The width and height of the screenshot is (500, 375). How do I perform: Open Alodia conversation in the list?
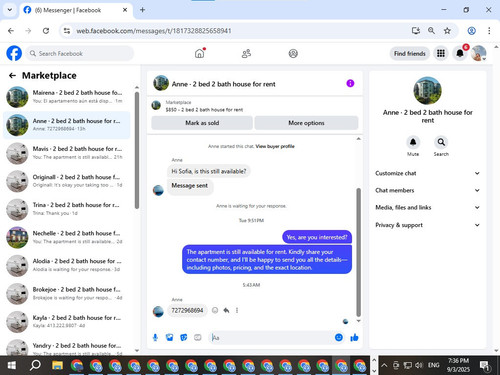(67, 265)
